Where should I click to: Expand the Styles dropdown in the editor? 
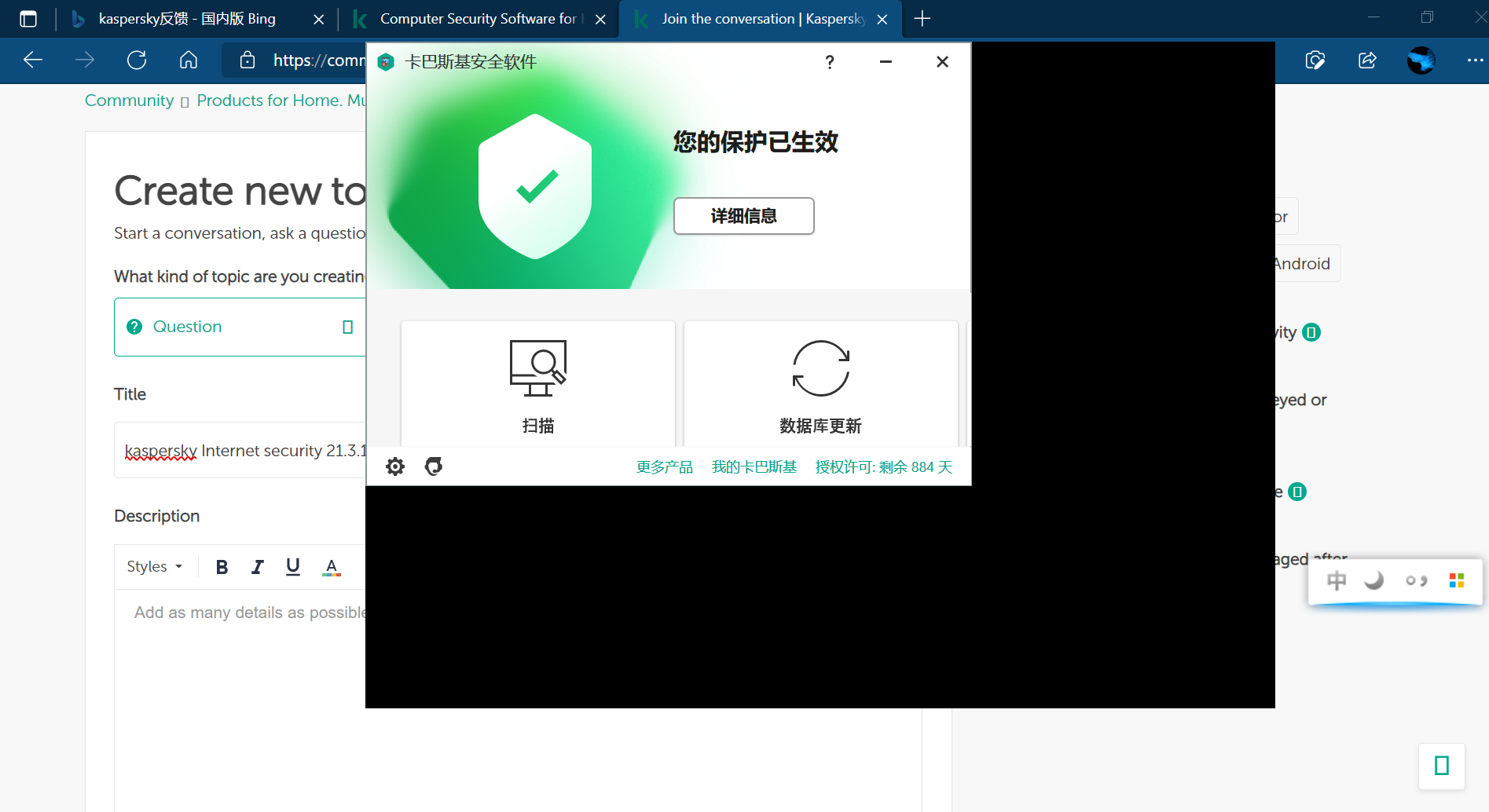pos(155,566)
